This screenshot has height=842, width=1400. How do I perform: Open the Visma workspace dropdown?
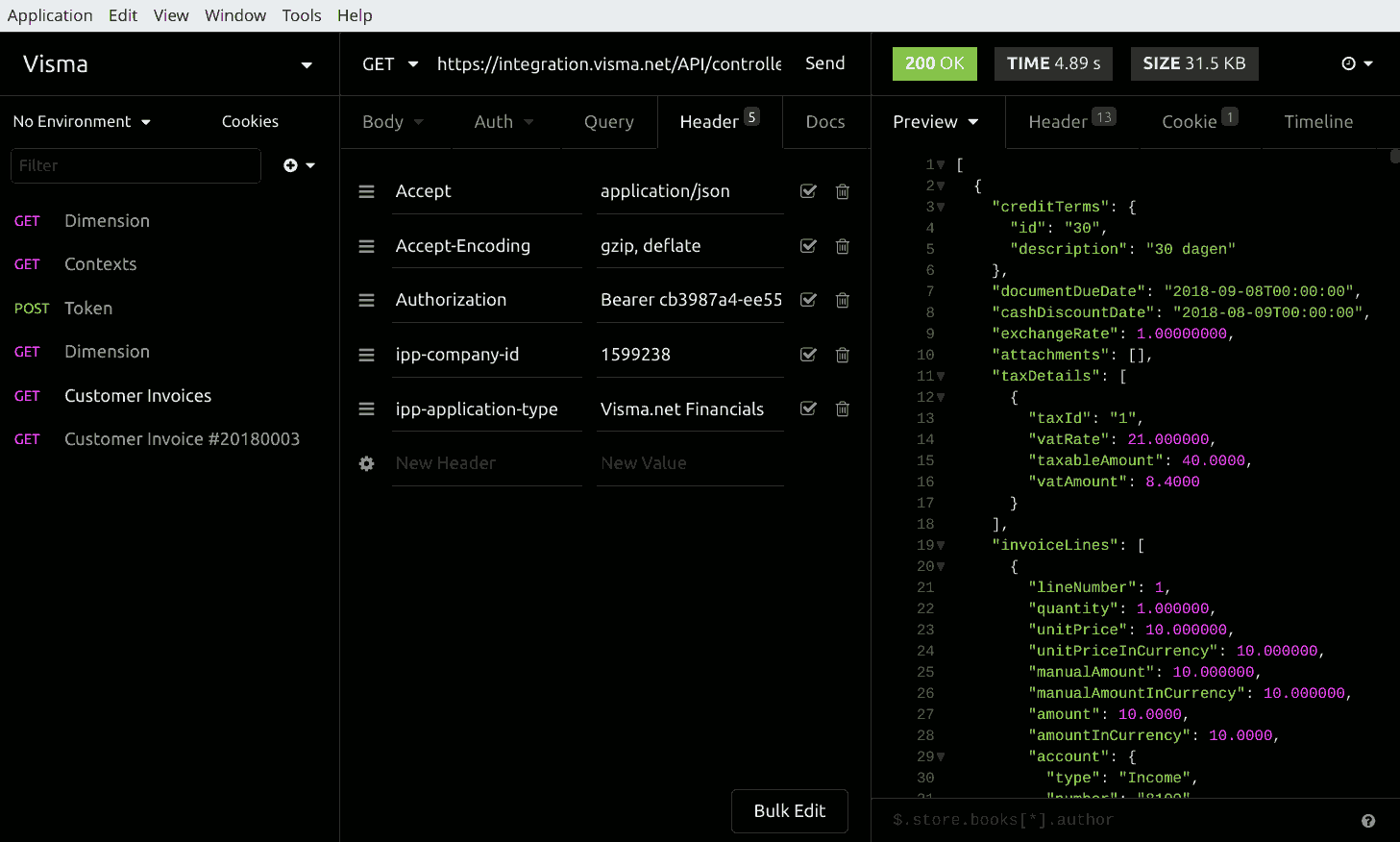click(x=169, y=64)
